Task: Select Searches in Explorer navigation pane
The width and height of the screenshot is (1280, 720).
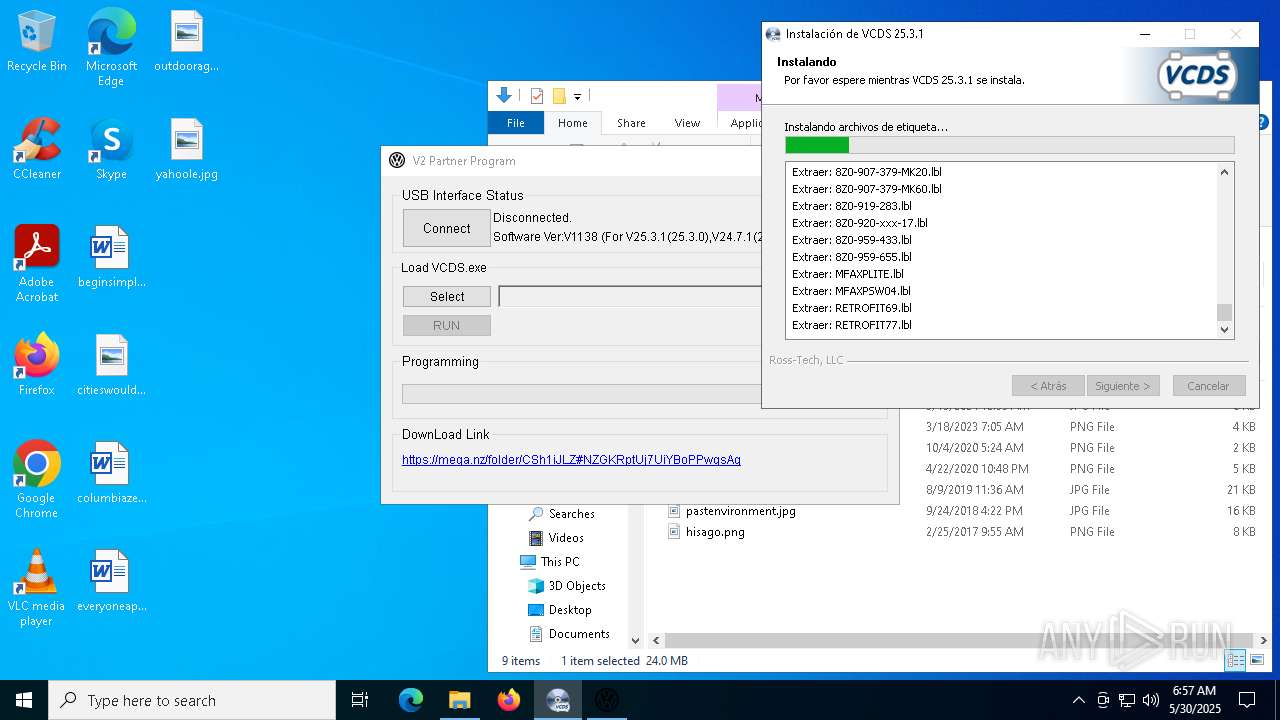Action: (571, 514)
